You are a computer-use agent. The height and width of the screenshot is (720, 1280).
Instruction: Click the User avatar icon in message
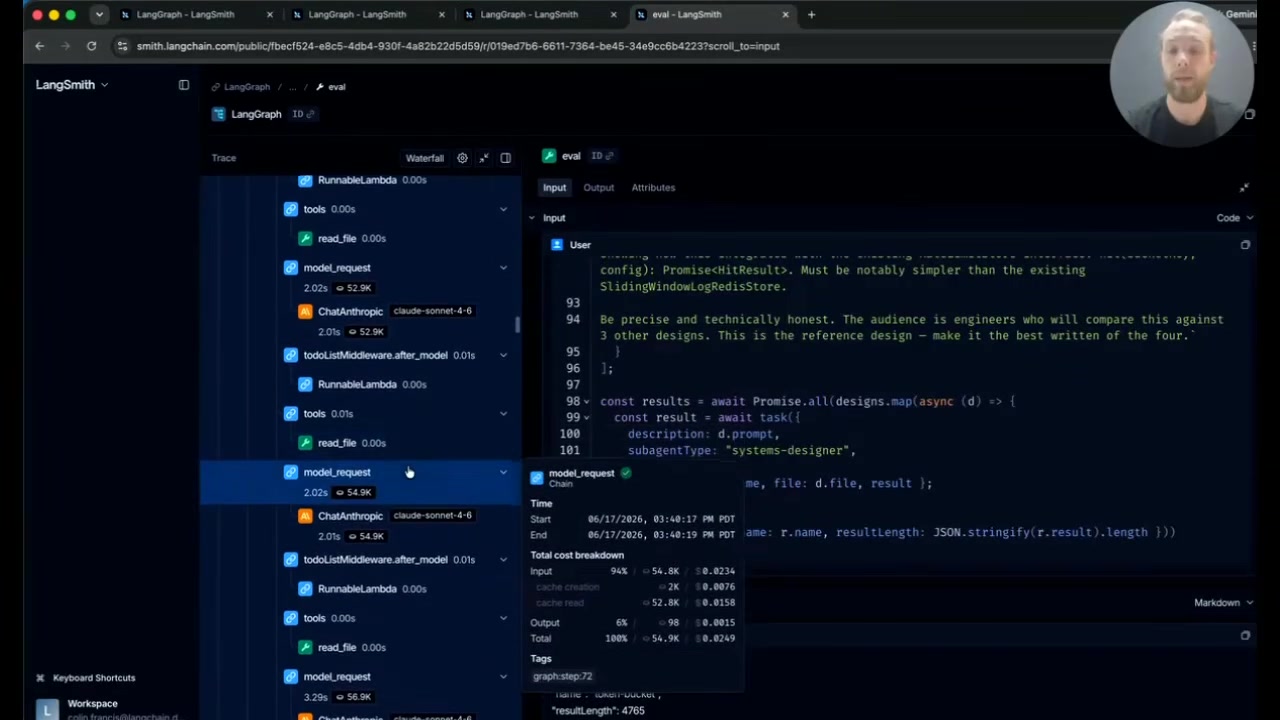tap(557, 245)
